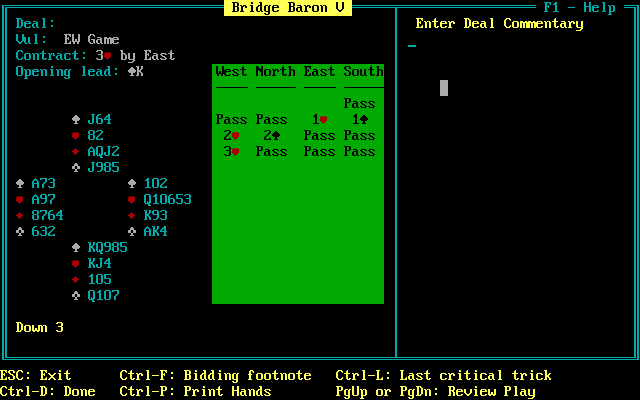Click North's heart suit symbol beside 82
This screenshot has width=640, height=400.
[x=76, y=136]
